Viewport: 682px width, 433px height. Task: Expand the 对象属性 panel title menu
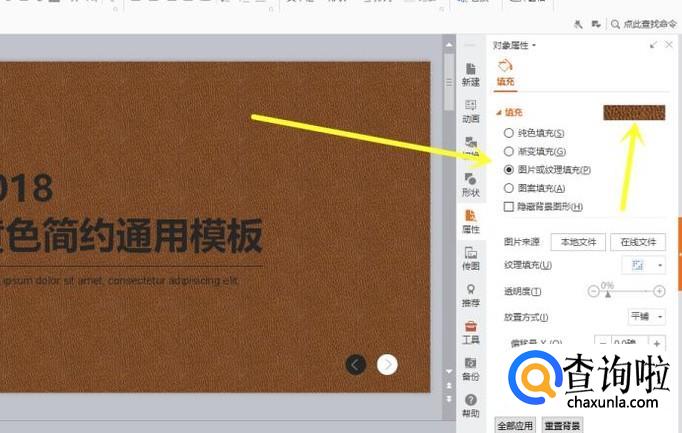[515, 45]
